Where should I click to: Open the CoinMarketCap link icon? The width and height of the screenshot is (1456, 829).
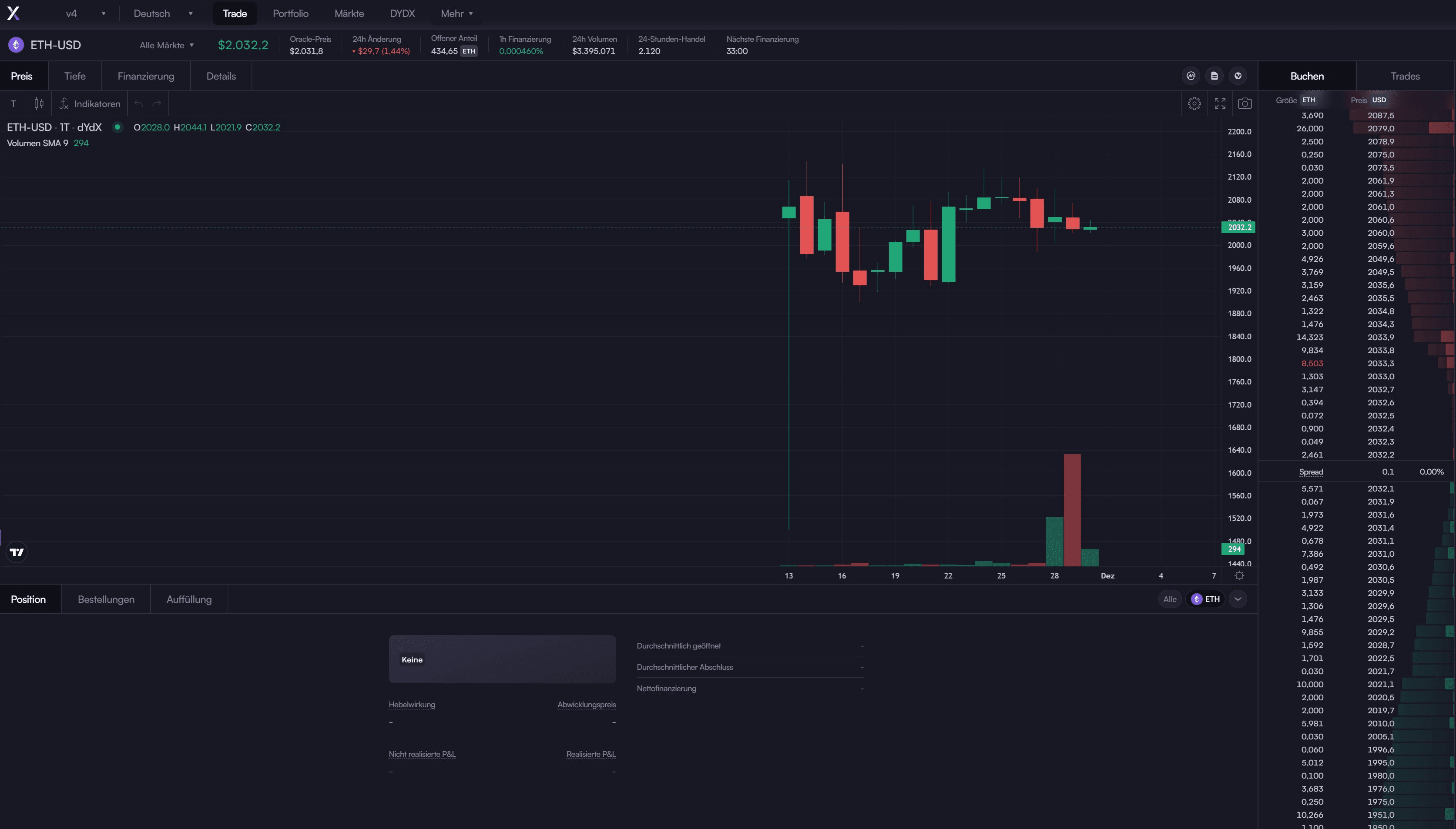point(1191,75)
